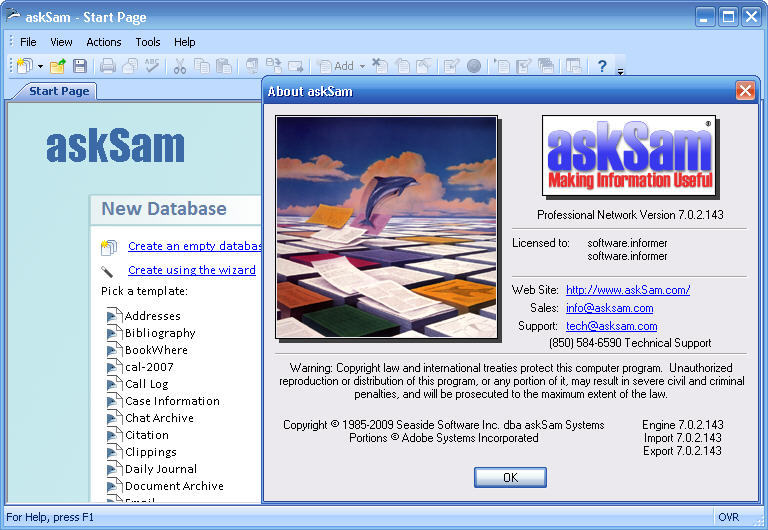Click the Professional Network Version 7.0.2.143 text
The width and height of the screenshot is (768, 530).
(630, 215)
